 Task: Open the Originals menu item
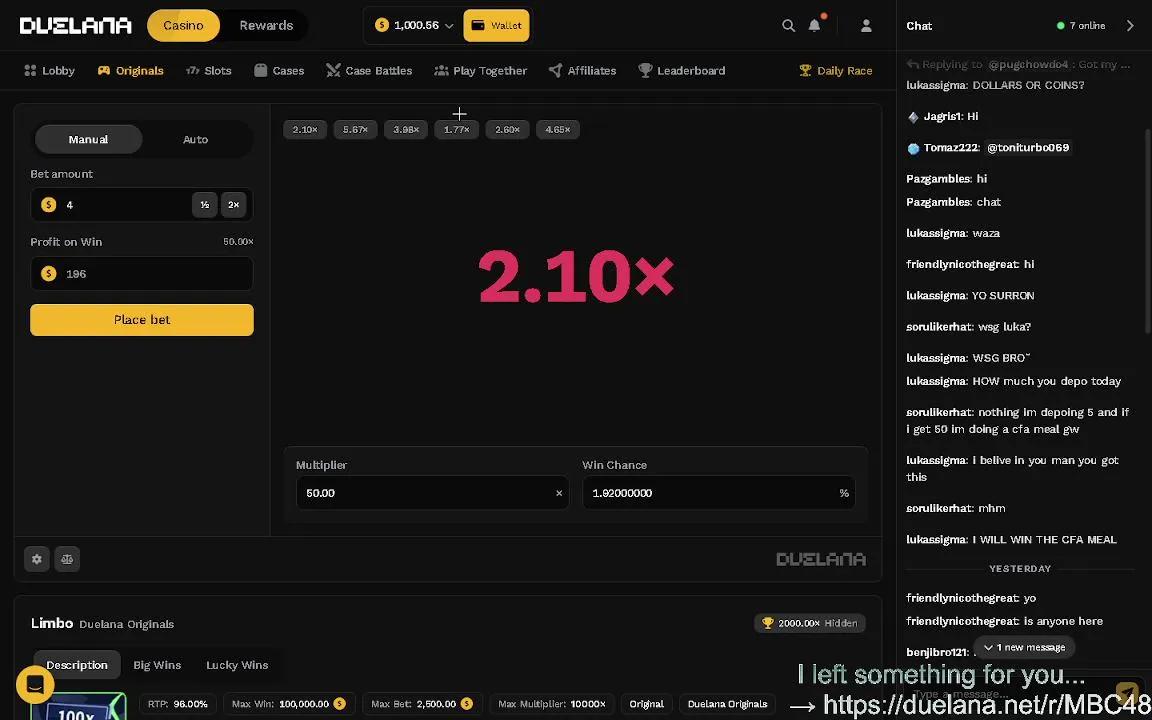tap(131, 71)
